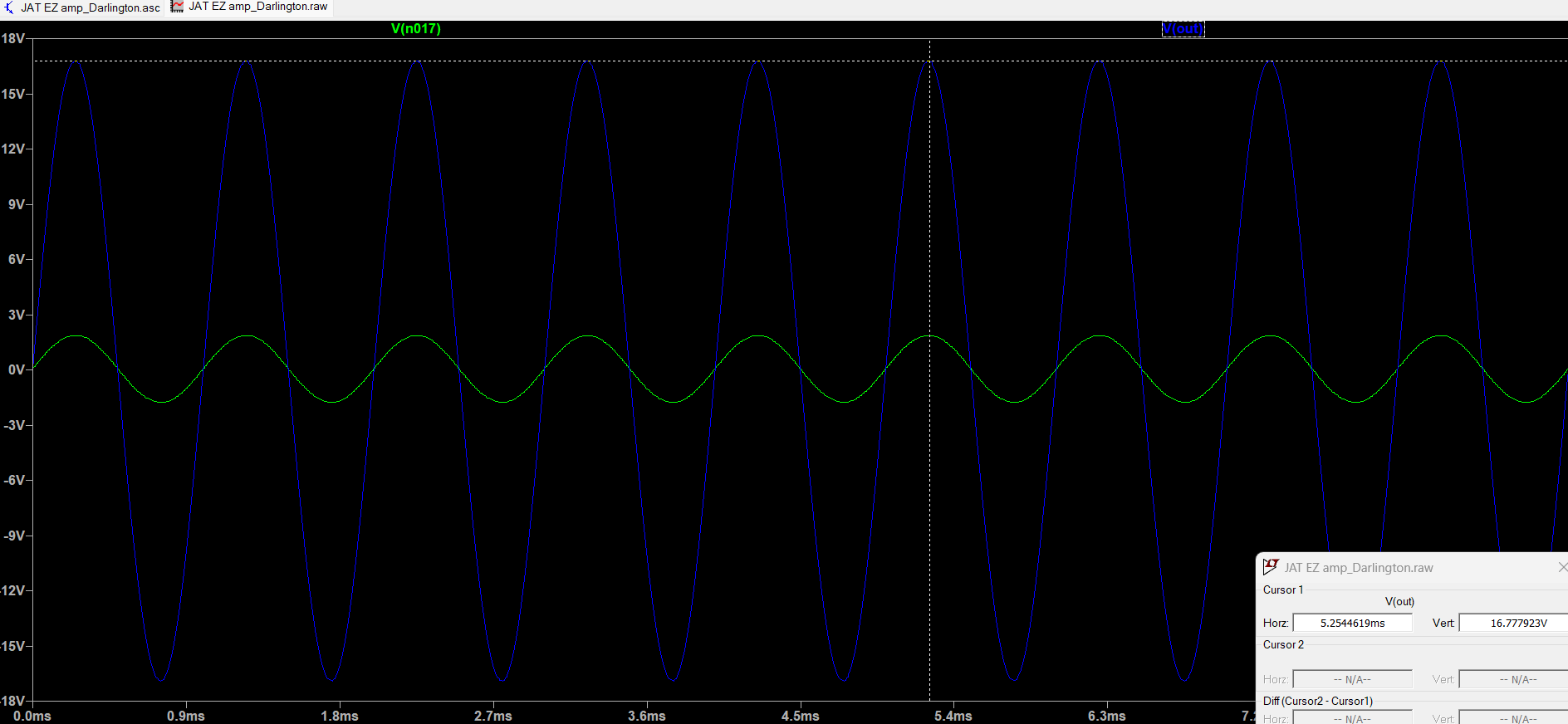Click the 4.5ms time axis label
Viewport: 1568px width, 724px height.
801,716
